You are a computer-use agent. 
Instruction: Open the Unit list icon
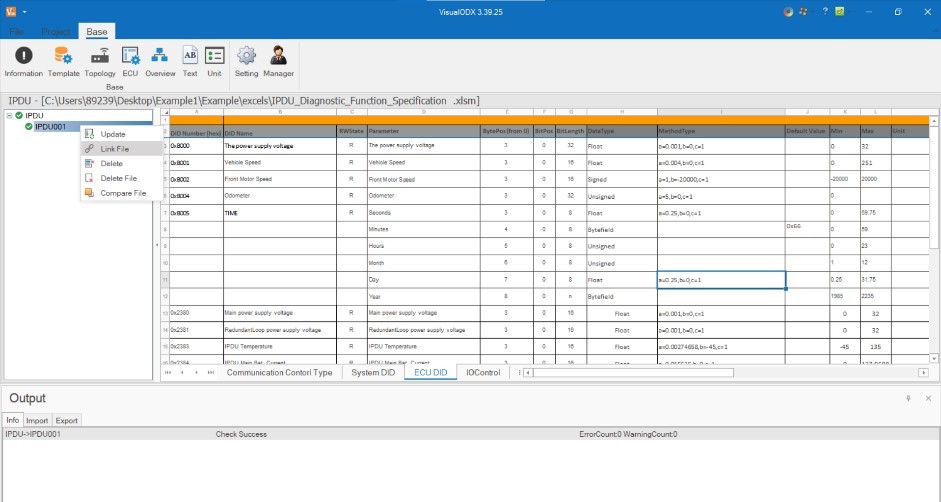coord(214,62)
